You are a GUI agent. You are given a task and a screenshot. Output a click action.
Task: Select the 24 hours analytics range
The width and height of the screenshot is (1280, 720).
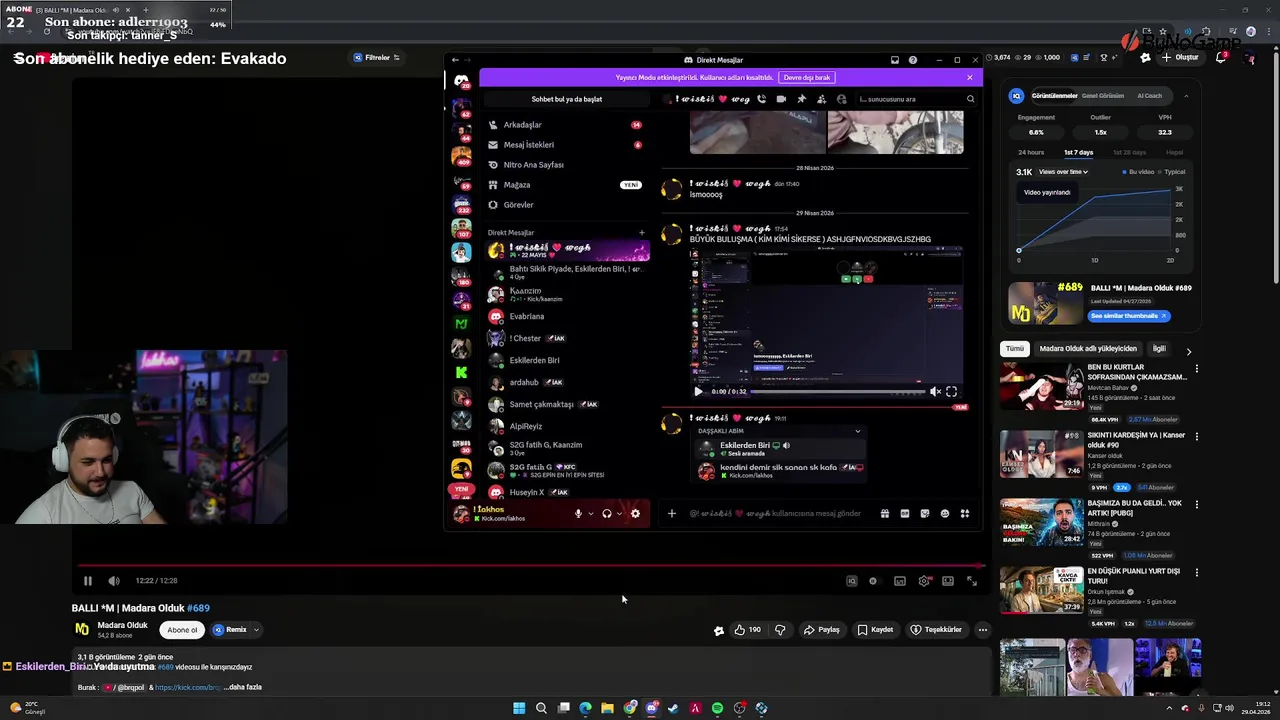1031,152
